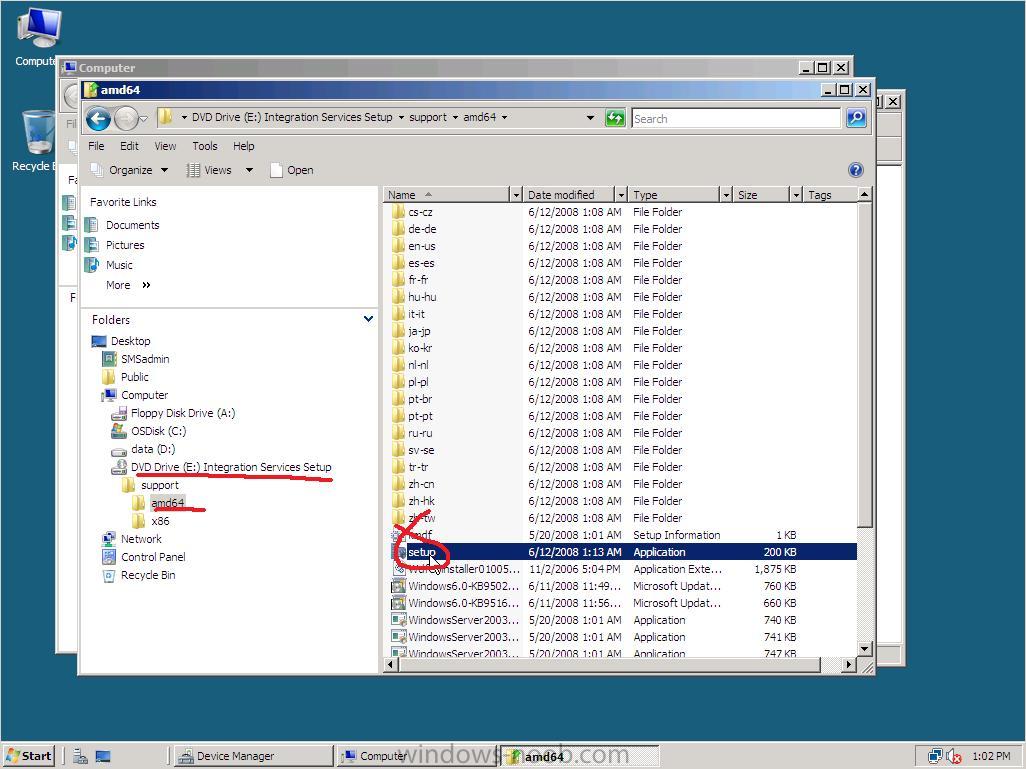Image resolution: width=1026 pixels, height=769 pixels.
Task: Click the horizontal scrollbar right arrow
Action: [x=848, y=665]
